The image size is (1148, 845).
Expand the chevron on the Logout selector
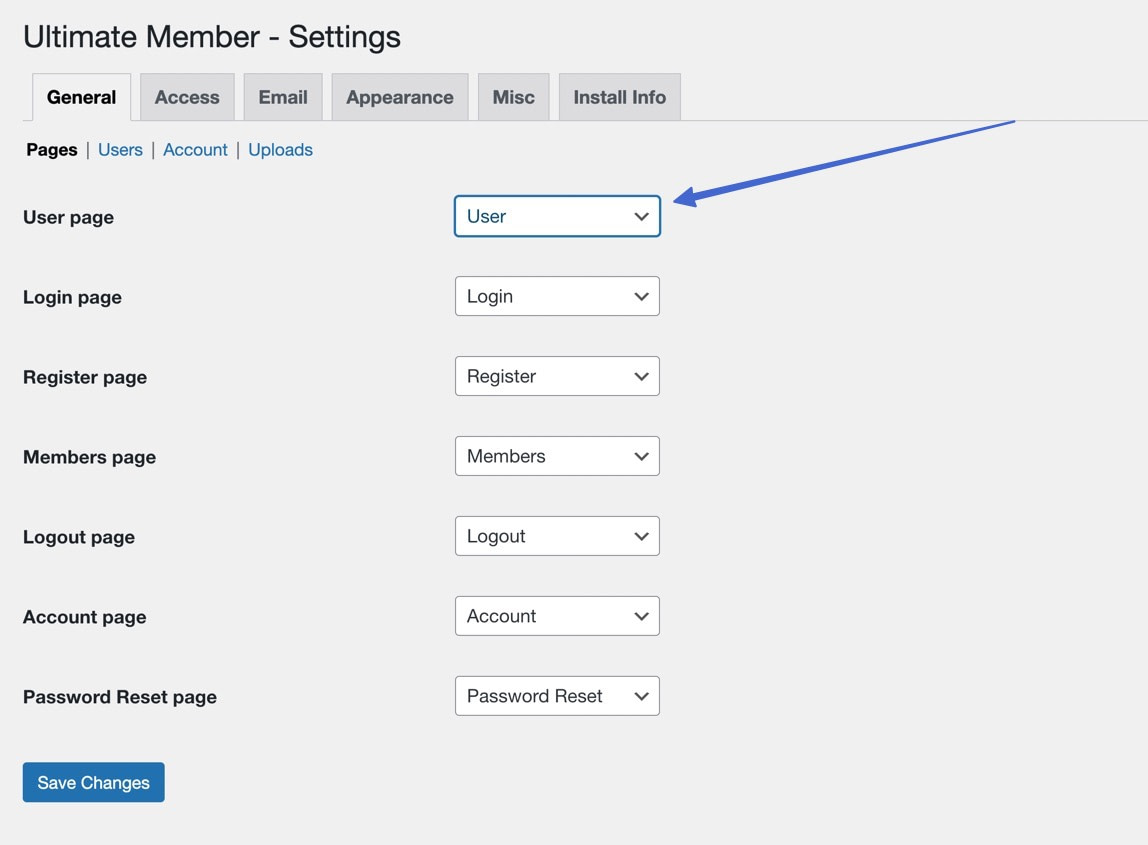click(641, 536)
